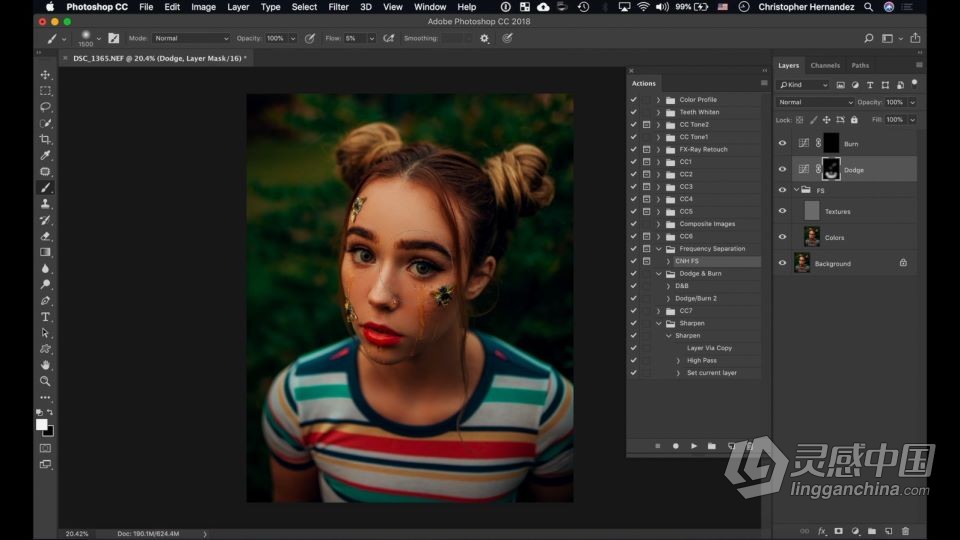960x540 pixels.
Task: Toggle checkmark for Color Profile action
Action: 634,99
